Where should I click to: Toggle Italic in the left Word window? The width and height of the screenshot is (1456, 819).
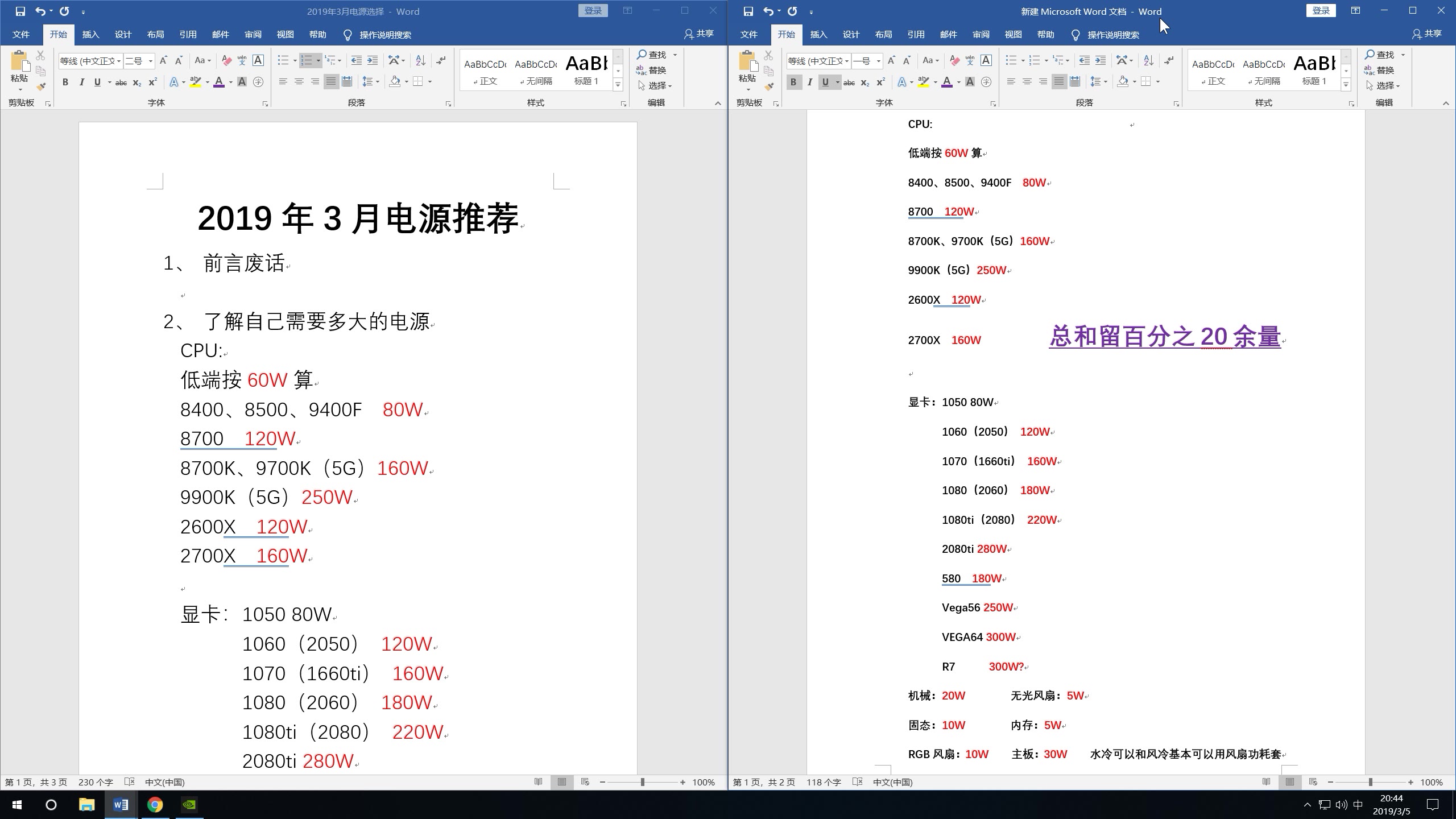(x=81, y=82)
